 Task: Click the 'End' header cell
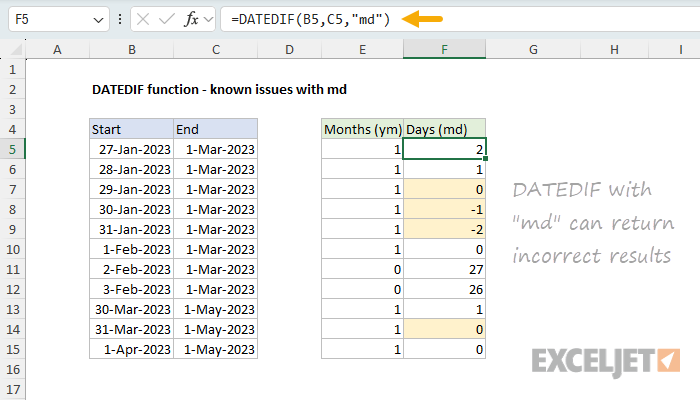216,129
